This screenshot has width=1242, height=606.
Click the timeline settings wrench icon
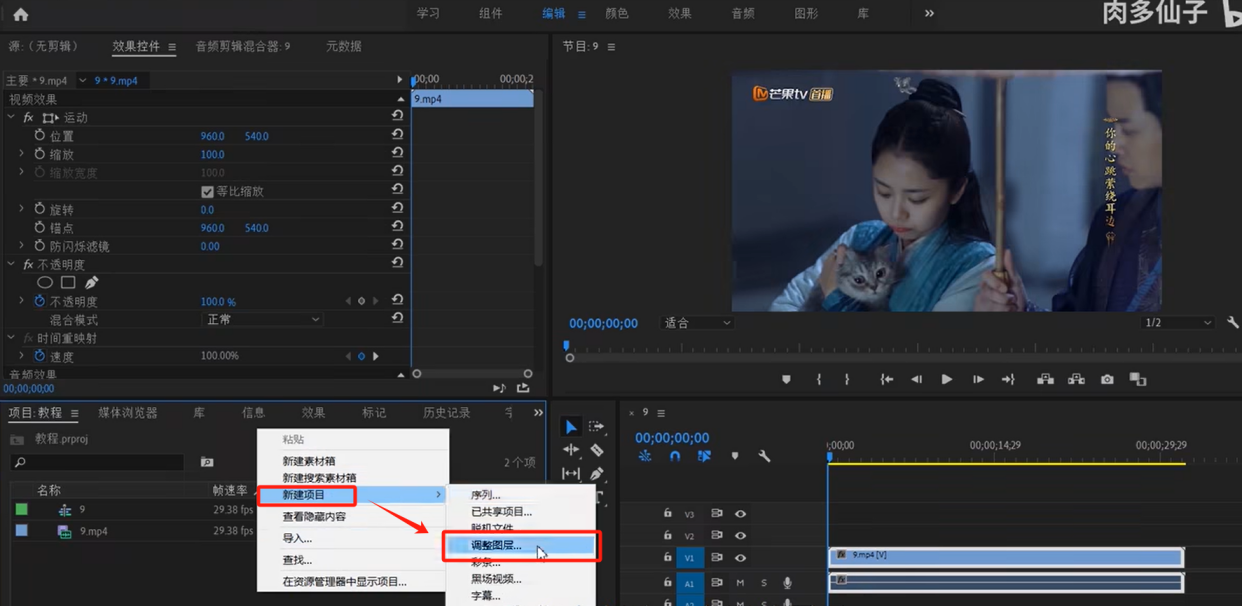point(764,456)
